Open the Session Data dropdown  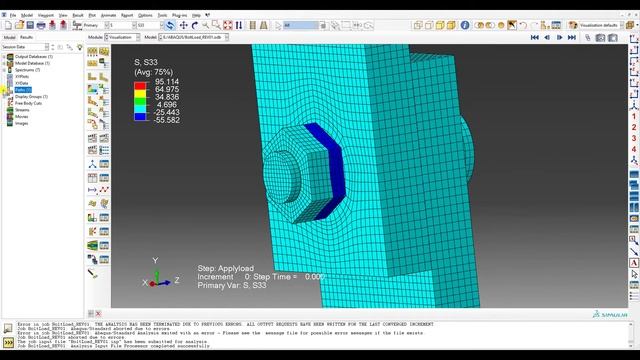25,47
